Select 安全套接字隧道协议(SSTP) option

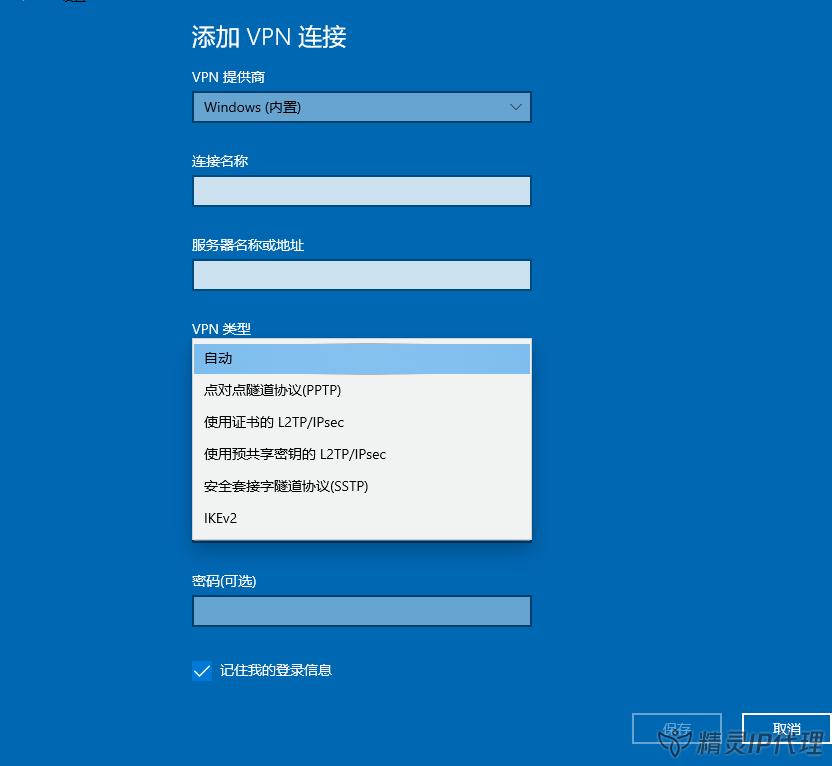click(x=361, y=486)
